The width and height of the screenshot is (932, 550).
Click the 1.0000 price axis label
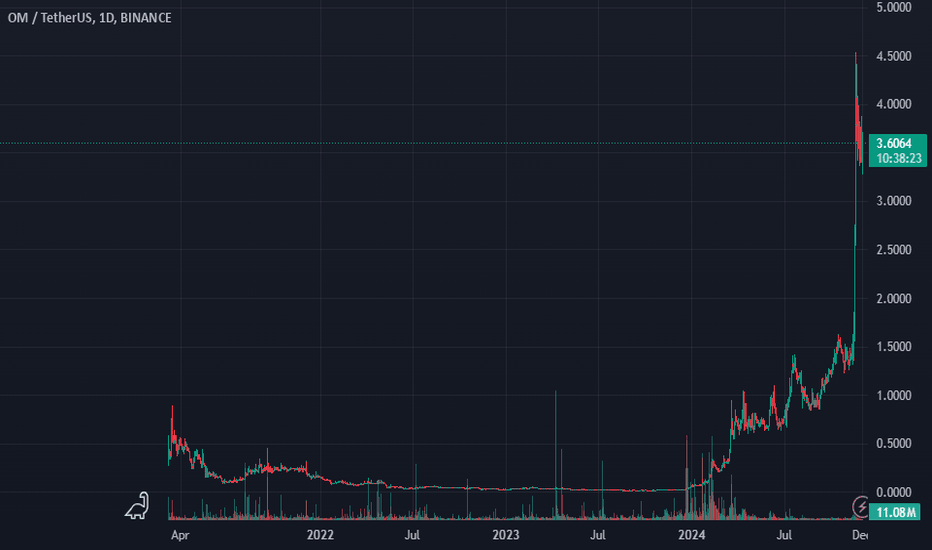tap(894, 395)
